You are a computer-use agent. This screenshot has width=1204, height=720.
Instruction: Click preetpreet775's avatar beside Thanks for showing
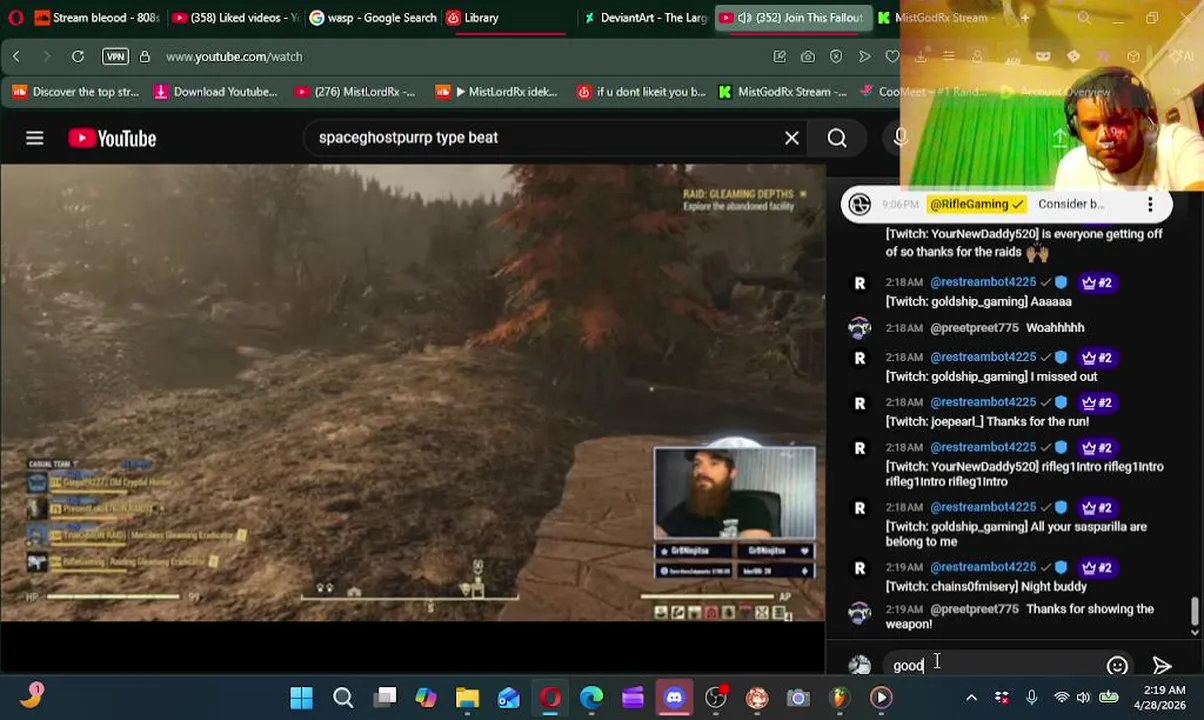(859, 613)
